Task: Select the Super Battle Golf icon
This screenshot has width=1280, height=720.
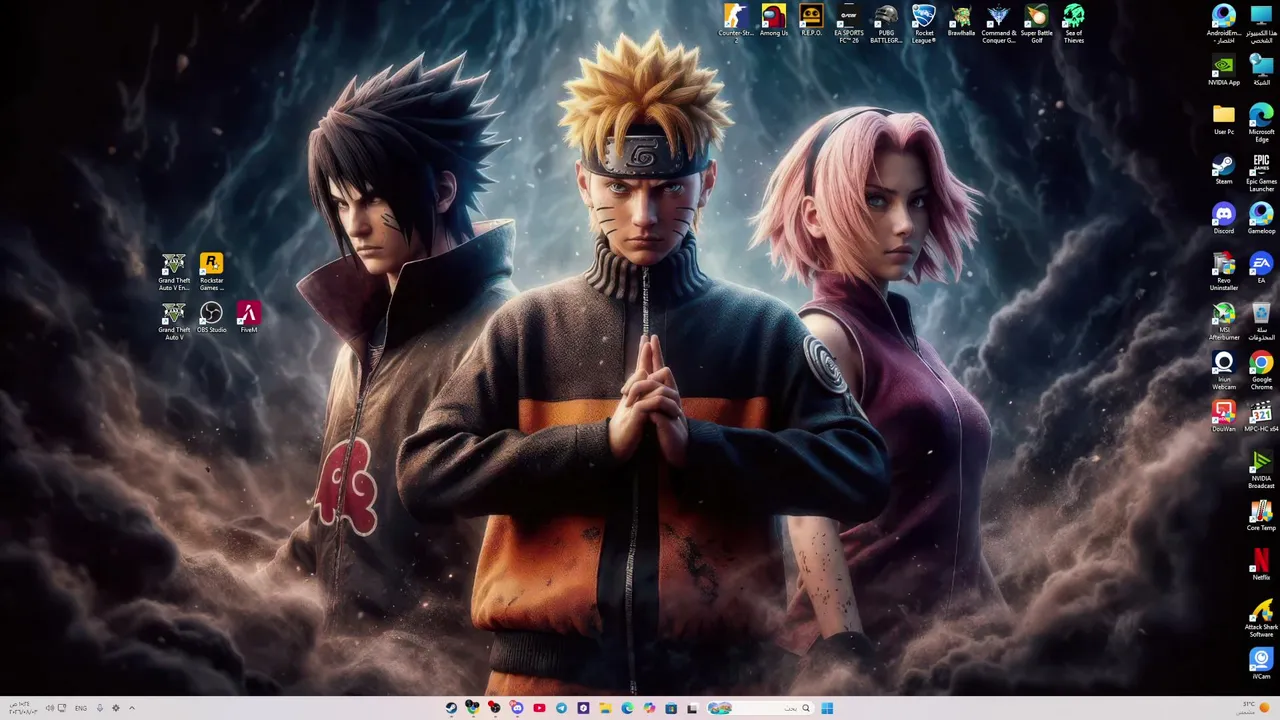Action: 1036,23
